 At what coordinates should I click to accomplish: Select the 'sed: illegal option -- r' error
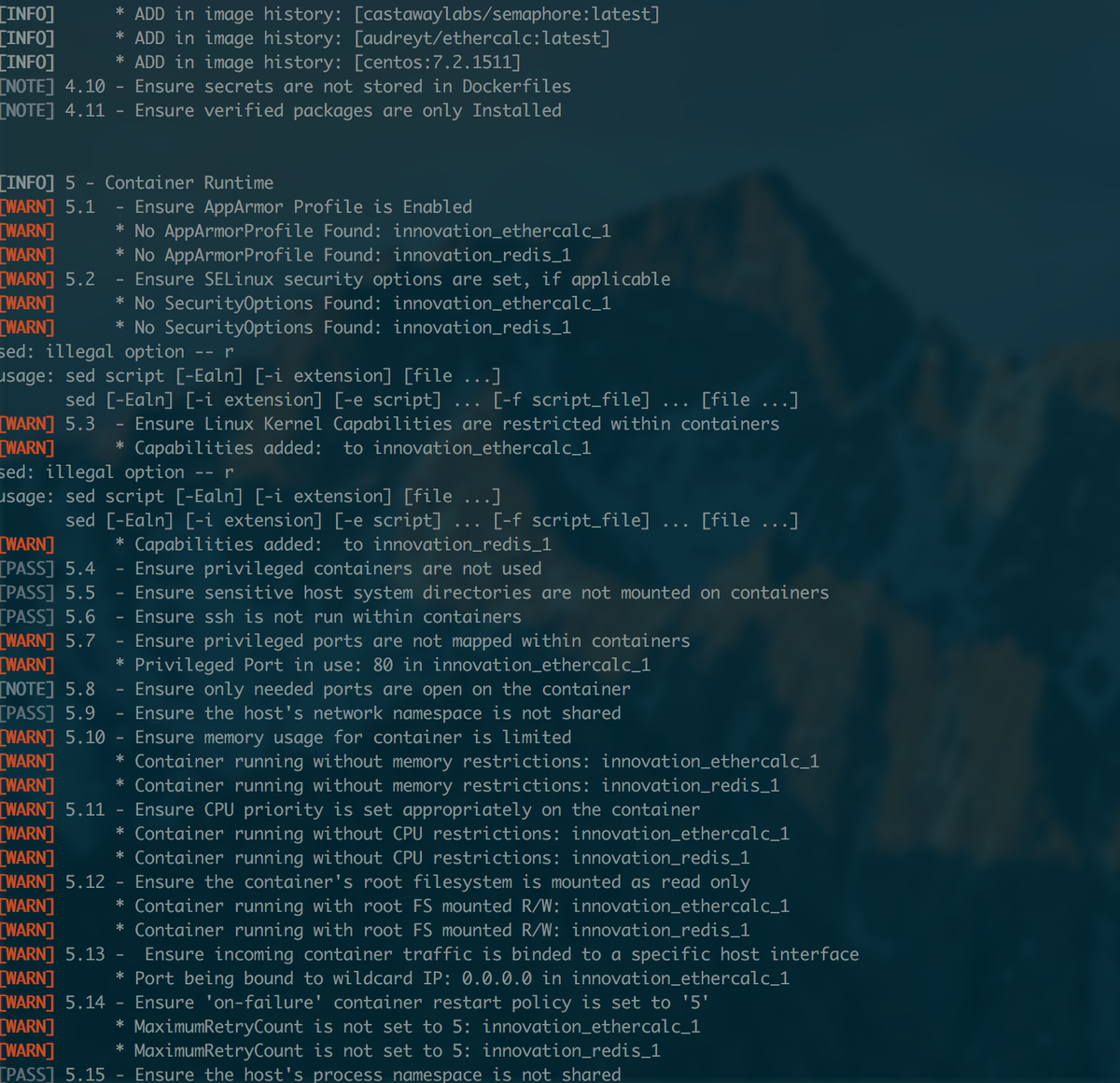tap(116, 351)
